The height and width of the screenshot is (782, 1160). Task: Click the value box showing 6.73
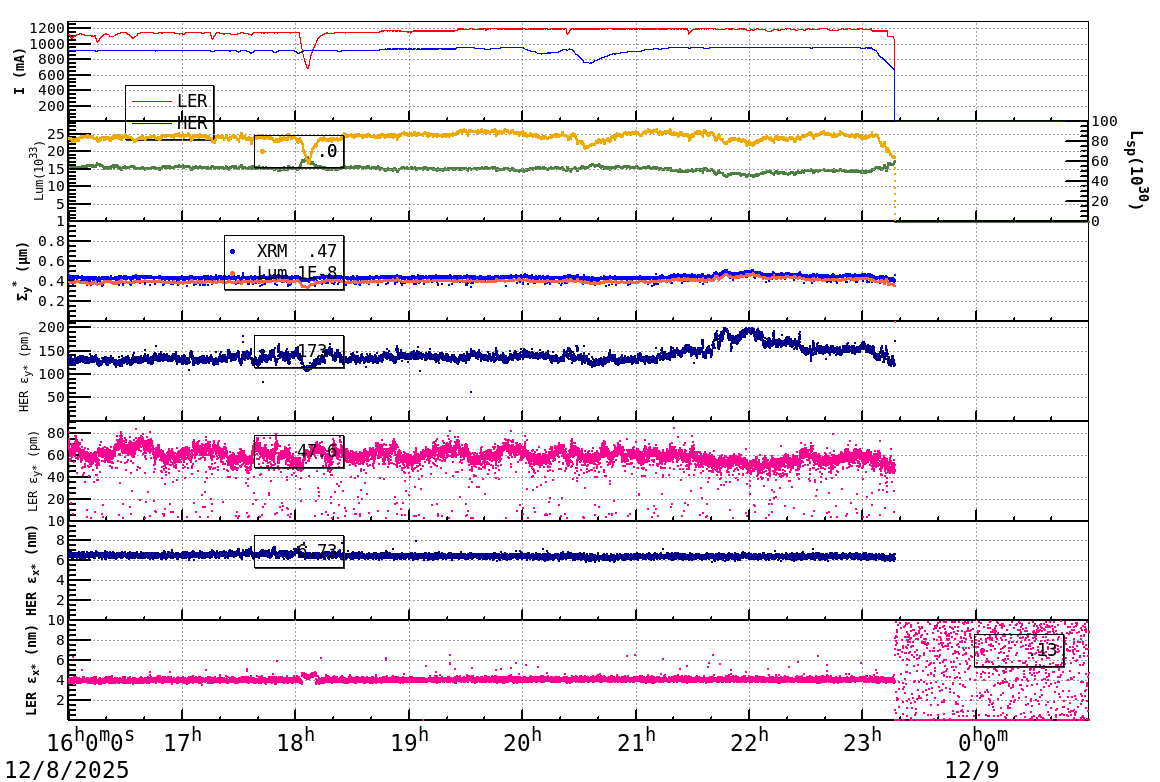300,550
